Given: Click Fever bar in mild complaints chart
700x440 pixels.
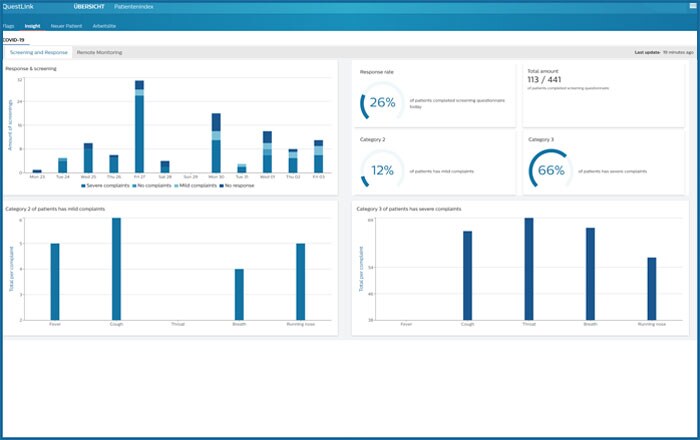Looking at the screenshot, I should pyautogui.click(x=55, y=282).
